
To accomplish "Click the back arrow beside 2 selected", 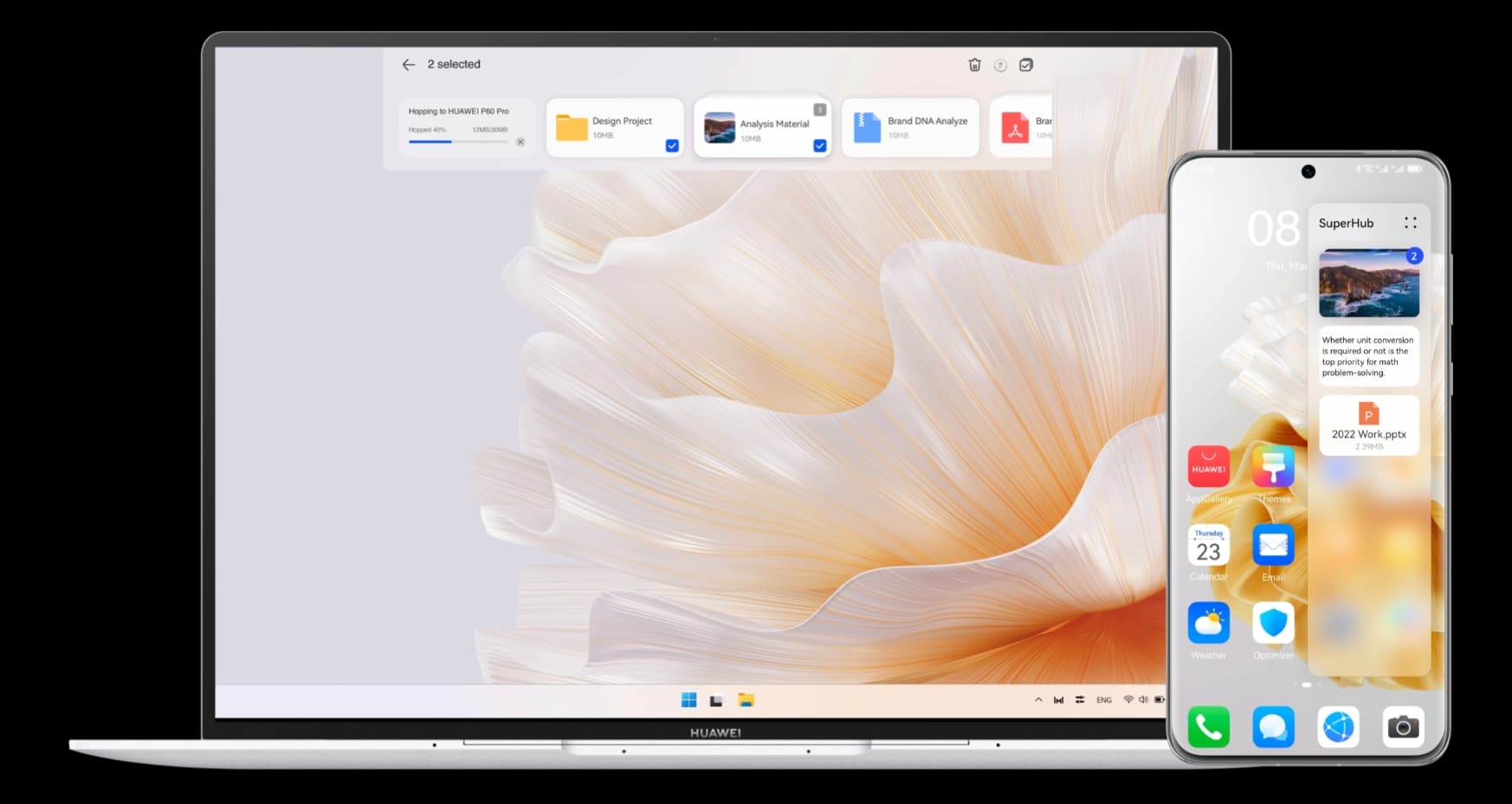I will (x=409, y=65).
